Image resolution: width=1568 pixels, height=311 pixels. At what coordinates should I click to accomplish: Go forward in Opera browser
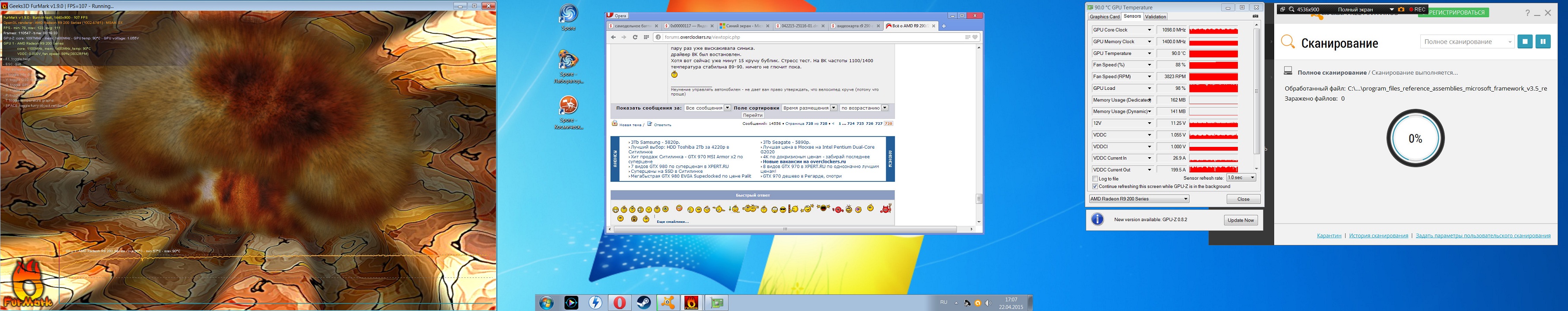(x=624, y=37)
